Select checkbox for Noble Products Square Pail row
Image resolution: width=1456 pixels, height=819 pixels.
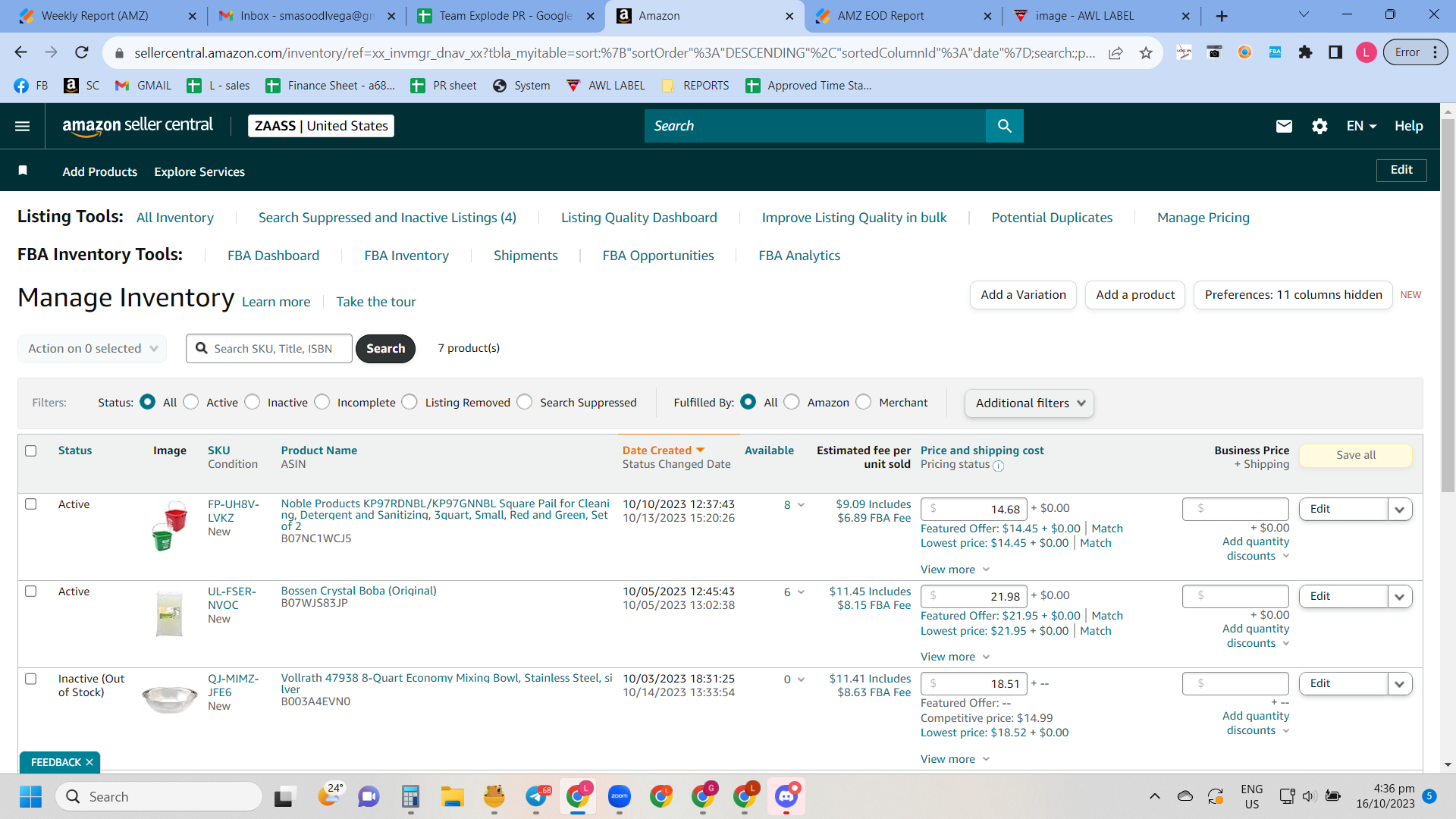click(x=31, y=504)
